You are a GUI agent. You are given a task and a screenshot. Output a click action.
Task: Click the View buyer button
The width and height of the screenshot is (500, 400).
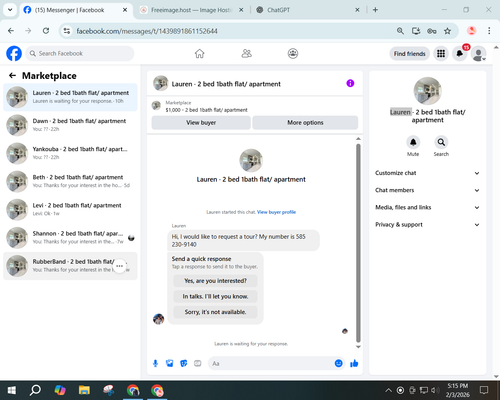[201, 123]
